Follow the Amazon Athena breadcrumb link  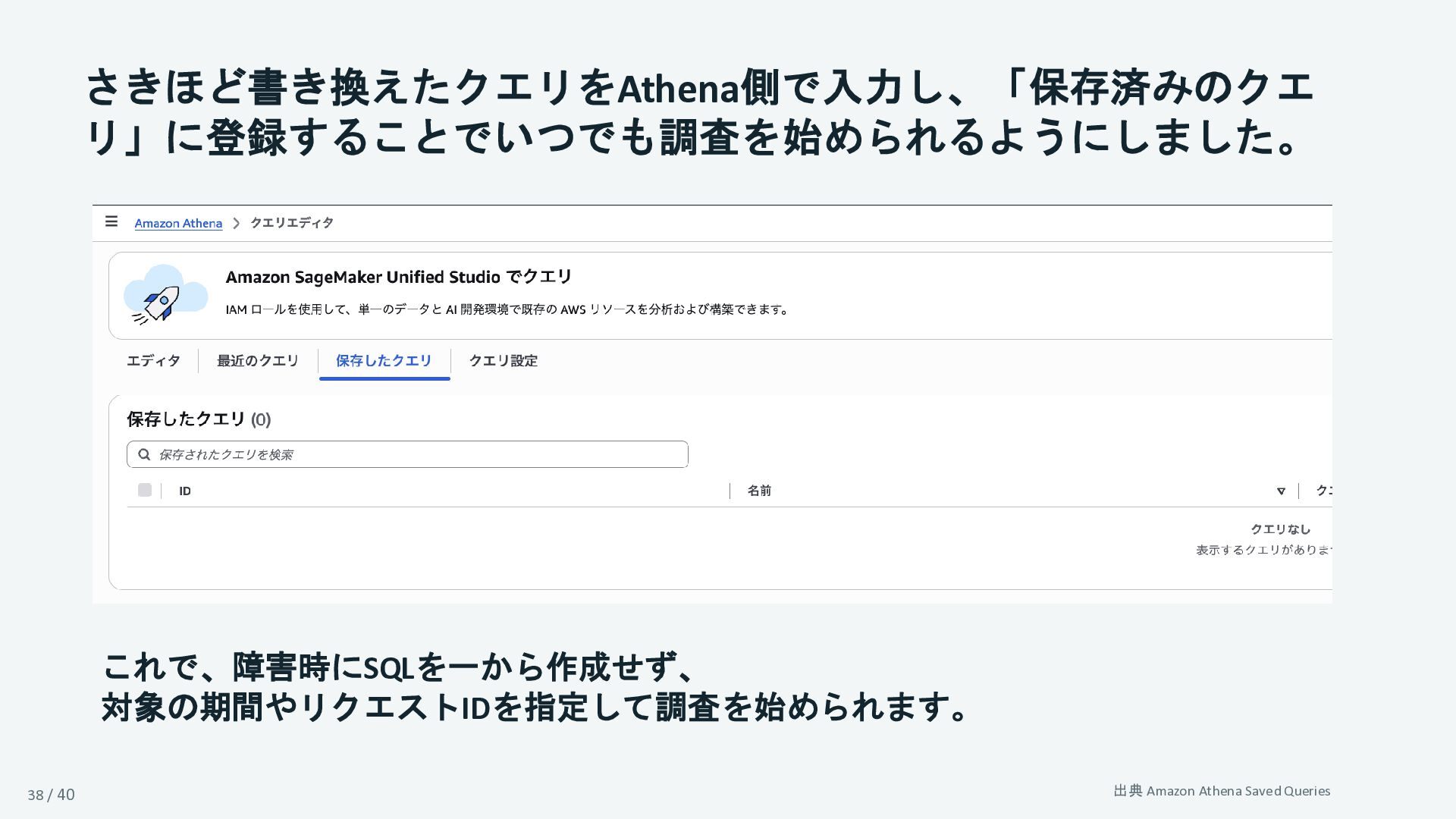(178, 223)
